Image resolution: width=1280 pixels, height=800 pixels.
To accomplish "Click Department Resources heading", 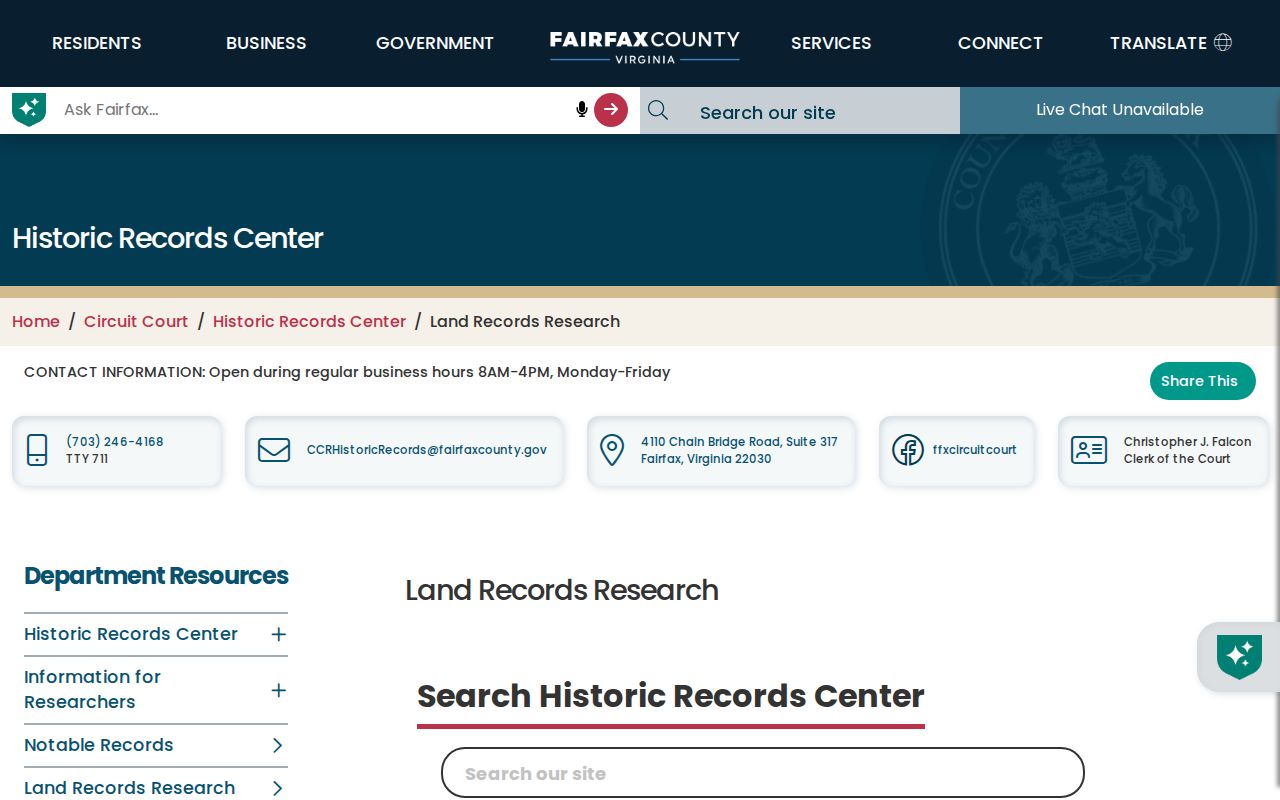I will [x=156, y=576].
